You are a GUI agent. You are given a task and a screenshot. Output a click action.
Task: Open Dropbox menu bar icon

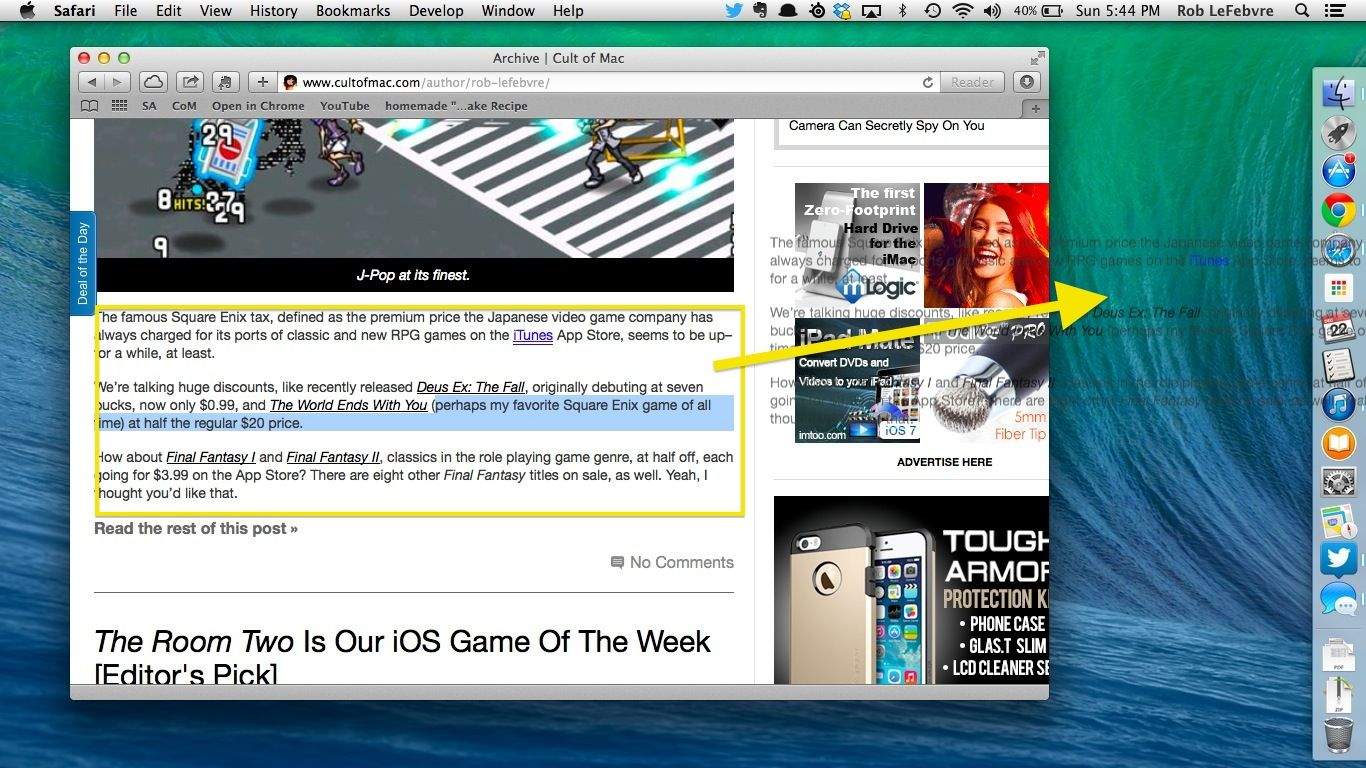[843, 11]
